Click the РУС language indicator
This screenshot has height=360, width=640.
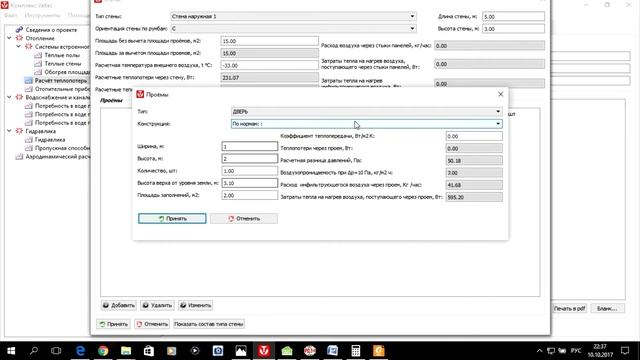tap(576, 351)
